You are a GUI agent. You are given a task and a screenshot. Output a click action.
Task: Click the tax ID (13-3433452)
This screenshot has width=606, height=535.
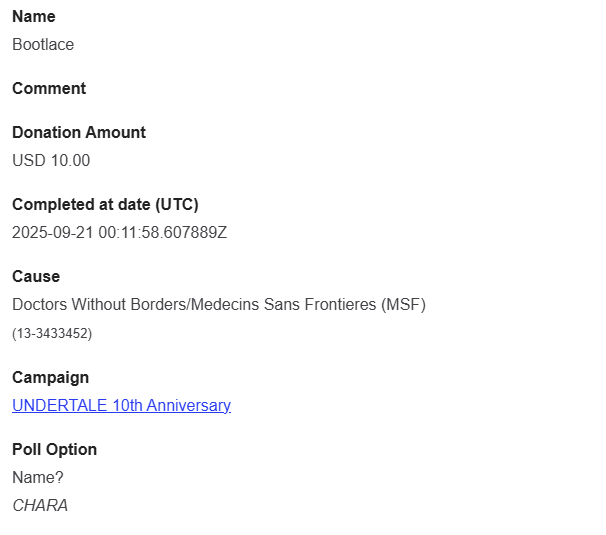coord(52,334)
